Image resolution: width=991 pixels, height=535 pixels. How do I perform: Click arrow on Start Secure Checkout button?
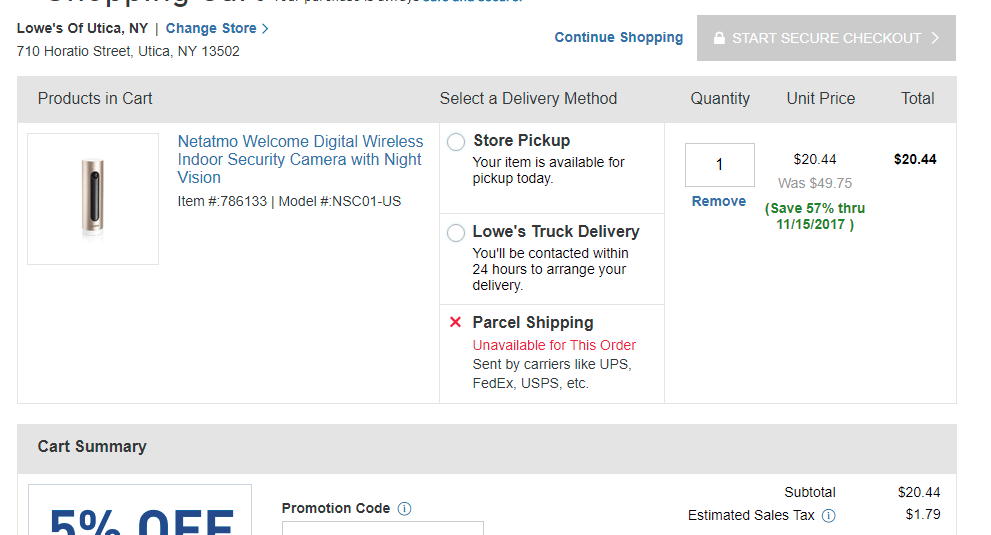click(x=935, y=38)
